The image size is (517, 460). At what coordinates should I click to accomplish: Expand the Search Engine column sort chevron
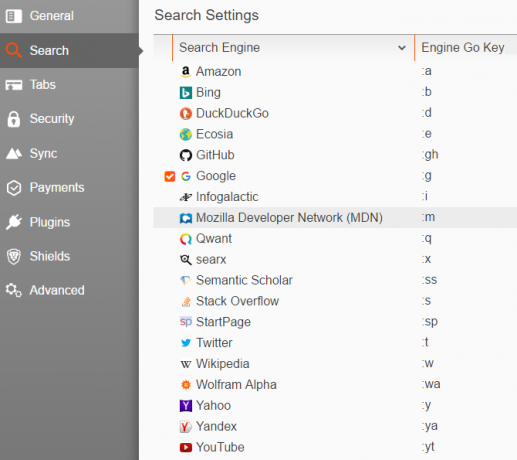tap(402, 48)
